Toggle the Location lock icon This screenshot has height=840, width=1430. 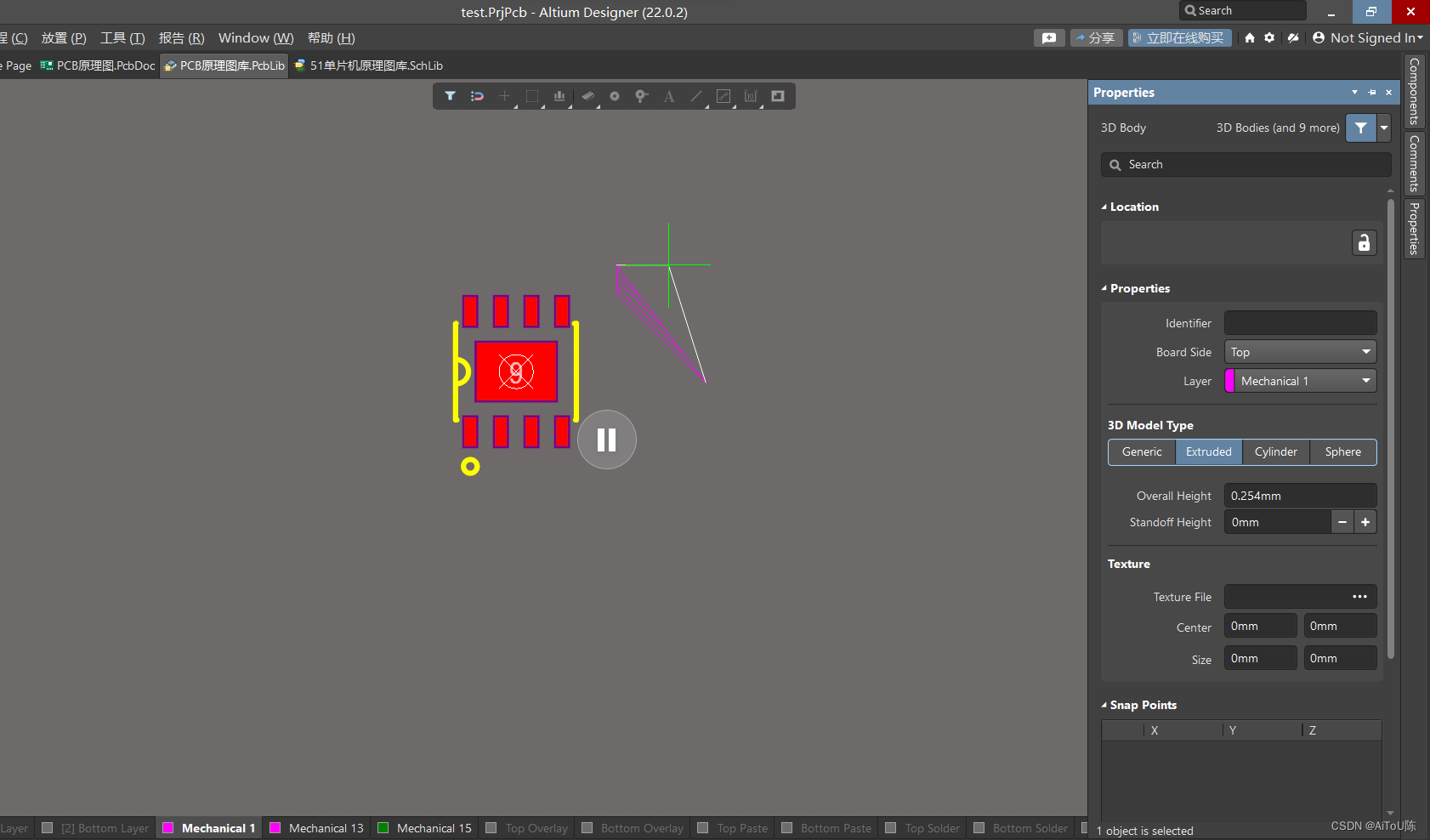point(1364,243)
